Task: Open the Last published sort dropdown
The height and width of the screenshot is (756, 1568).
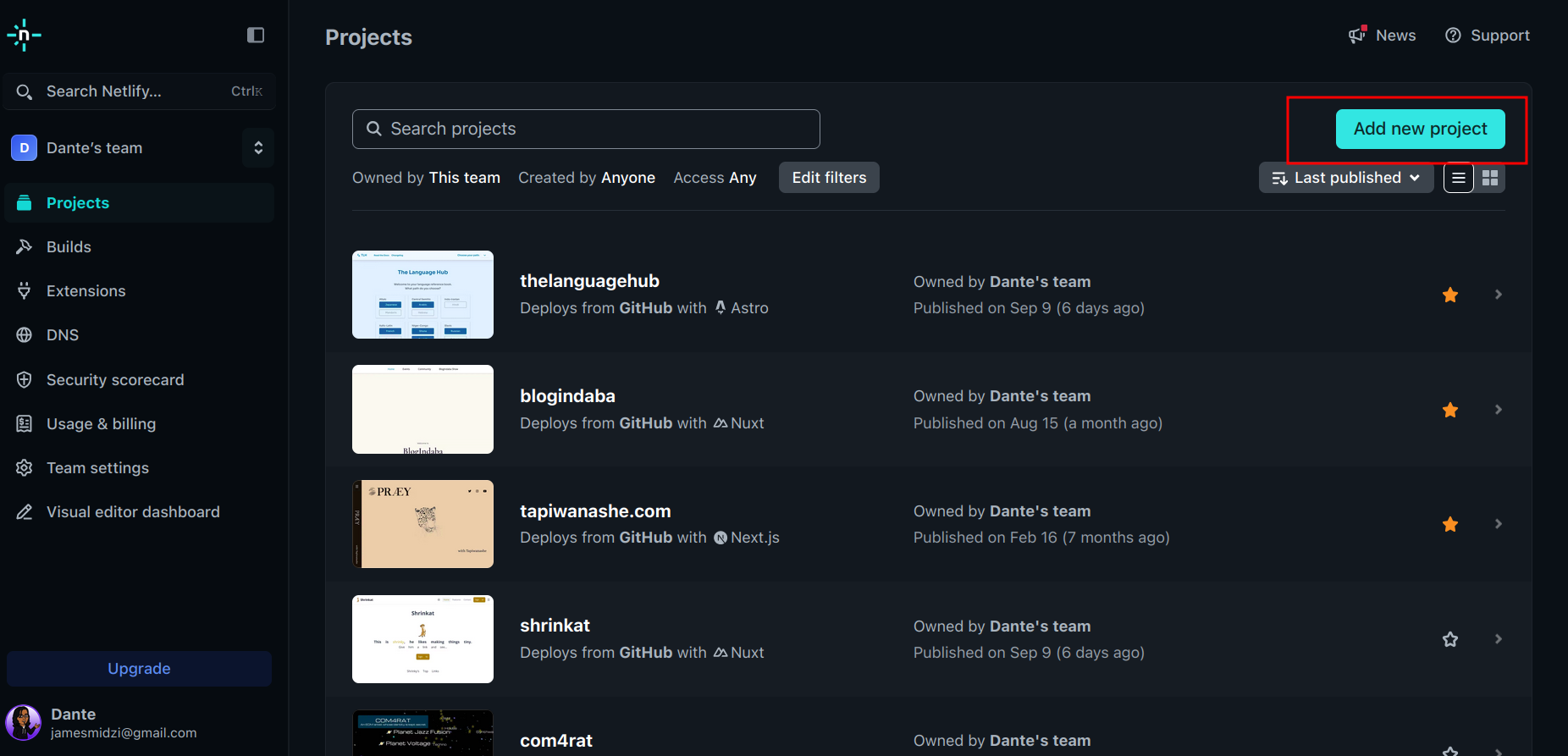Action: (1346, 178)
